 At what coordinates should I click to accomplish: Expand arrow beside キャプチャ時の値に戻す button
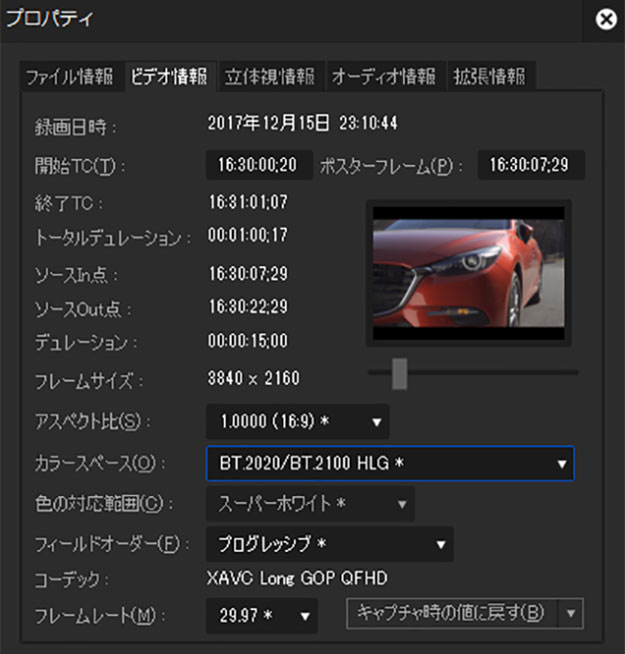pyautogui.click(x=571, y=613)
